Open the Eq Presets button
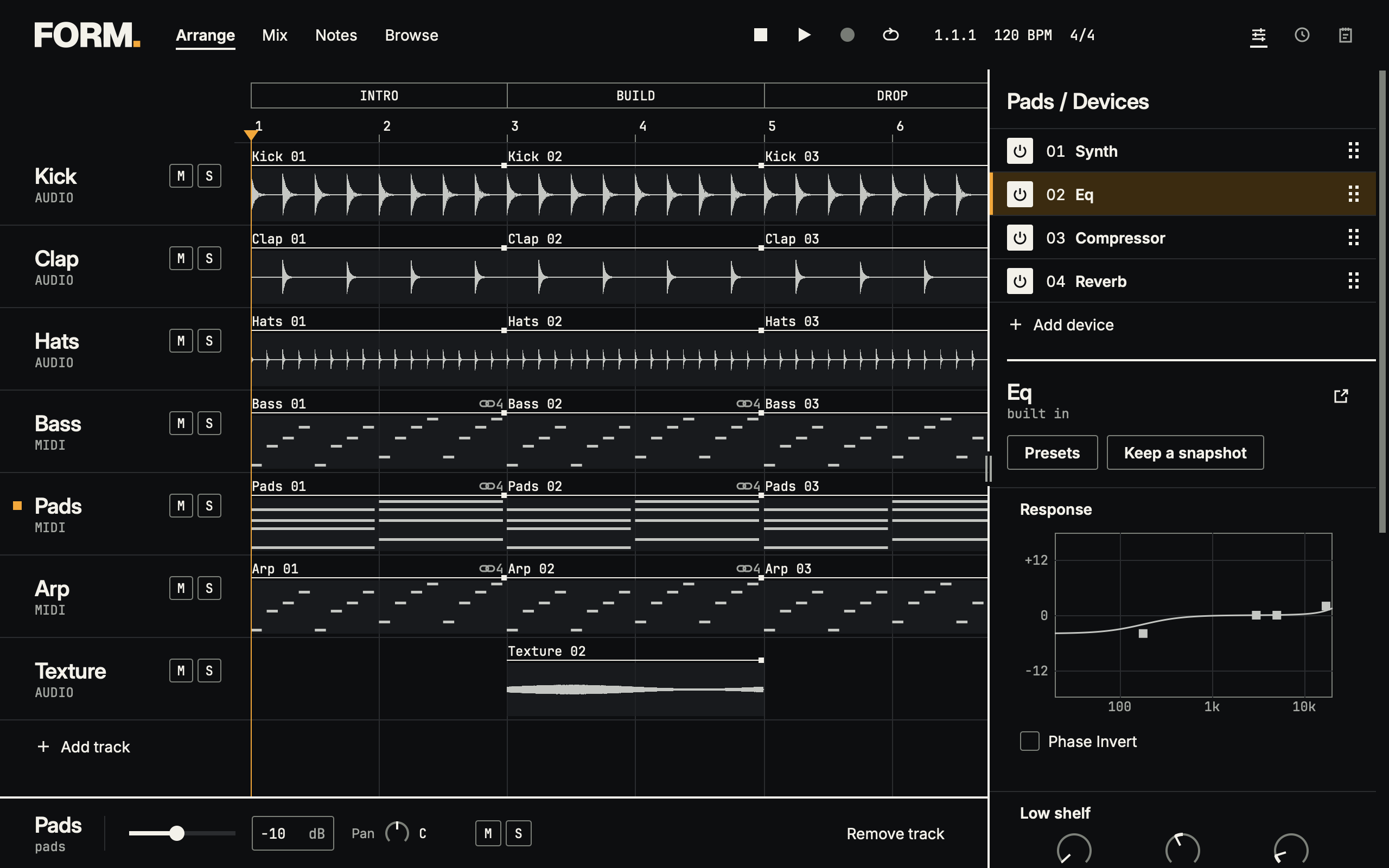Viewport: 1389px width, 868px height. (x=1052, y=452)
